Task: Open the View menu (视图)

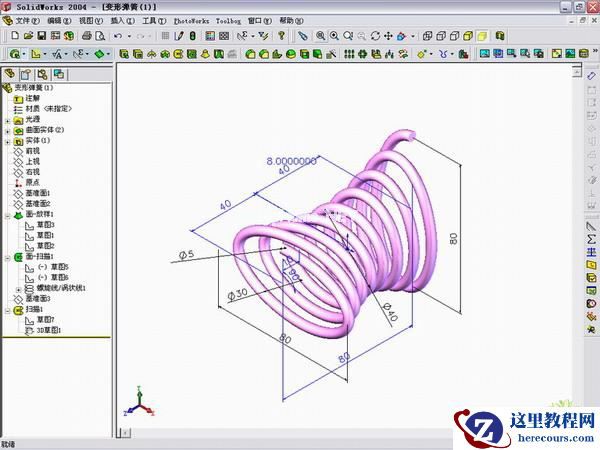Action: pyautogui.click(x=91, y=21)
